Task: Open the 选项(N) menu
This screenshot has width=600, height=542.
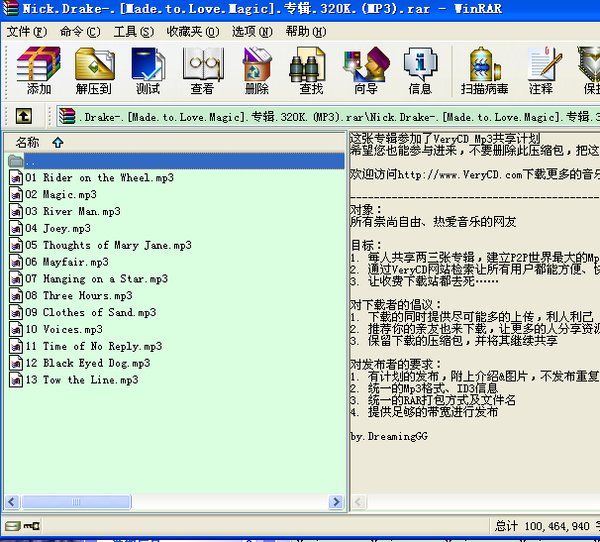Action: pos(252,31)
